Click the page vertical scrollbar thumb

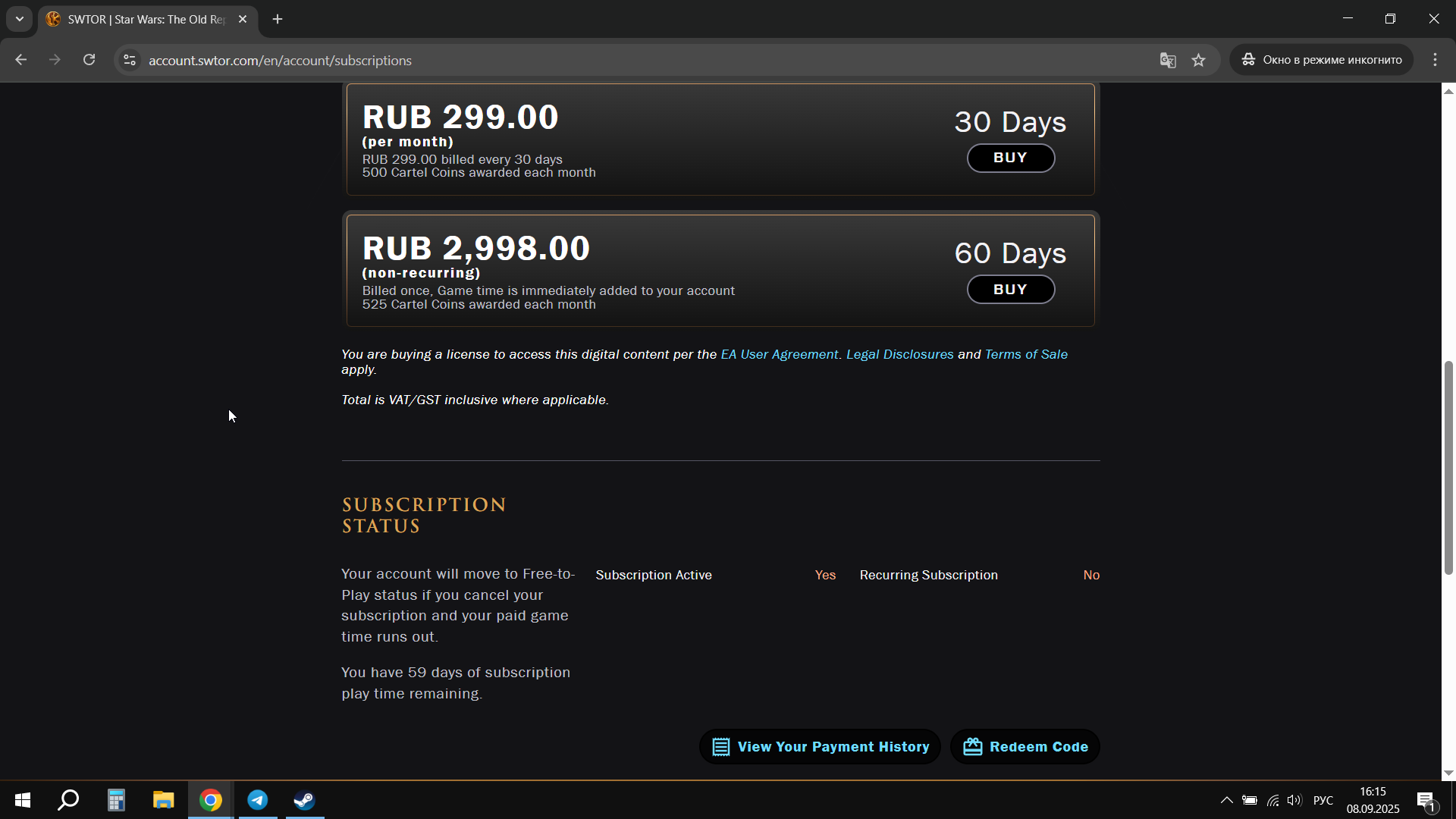point(1448,468)
